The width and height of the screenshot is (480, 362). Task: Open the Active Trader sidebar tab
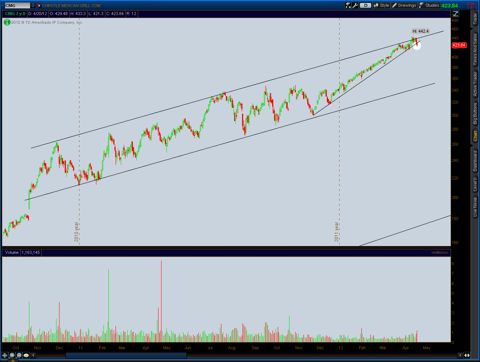click(475, 85)
